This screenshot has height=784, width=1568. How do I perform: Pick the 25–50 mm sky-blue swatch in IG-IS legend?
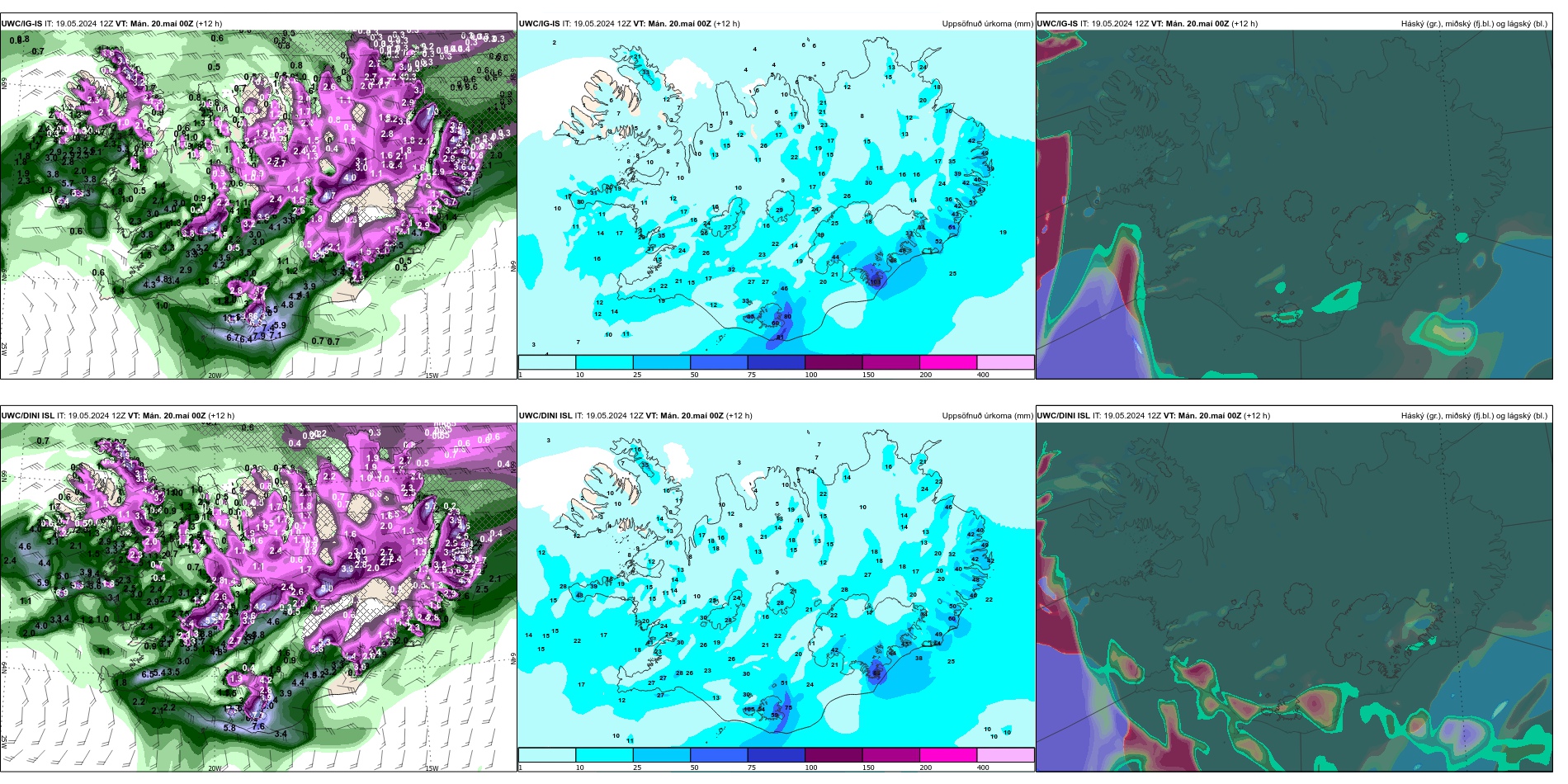(662, 362)
